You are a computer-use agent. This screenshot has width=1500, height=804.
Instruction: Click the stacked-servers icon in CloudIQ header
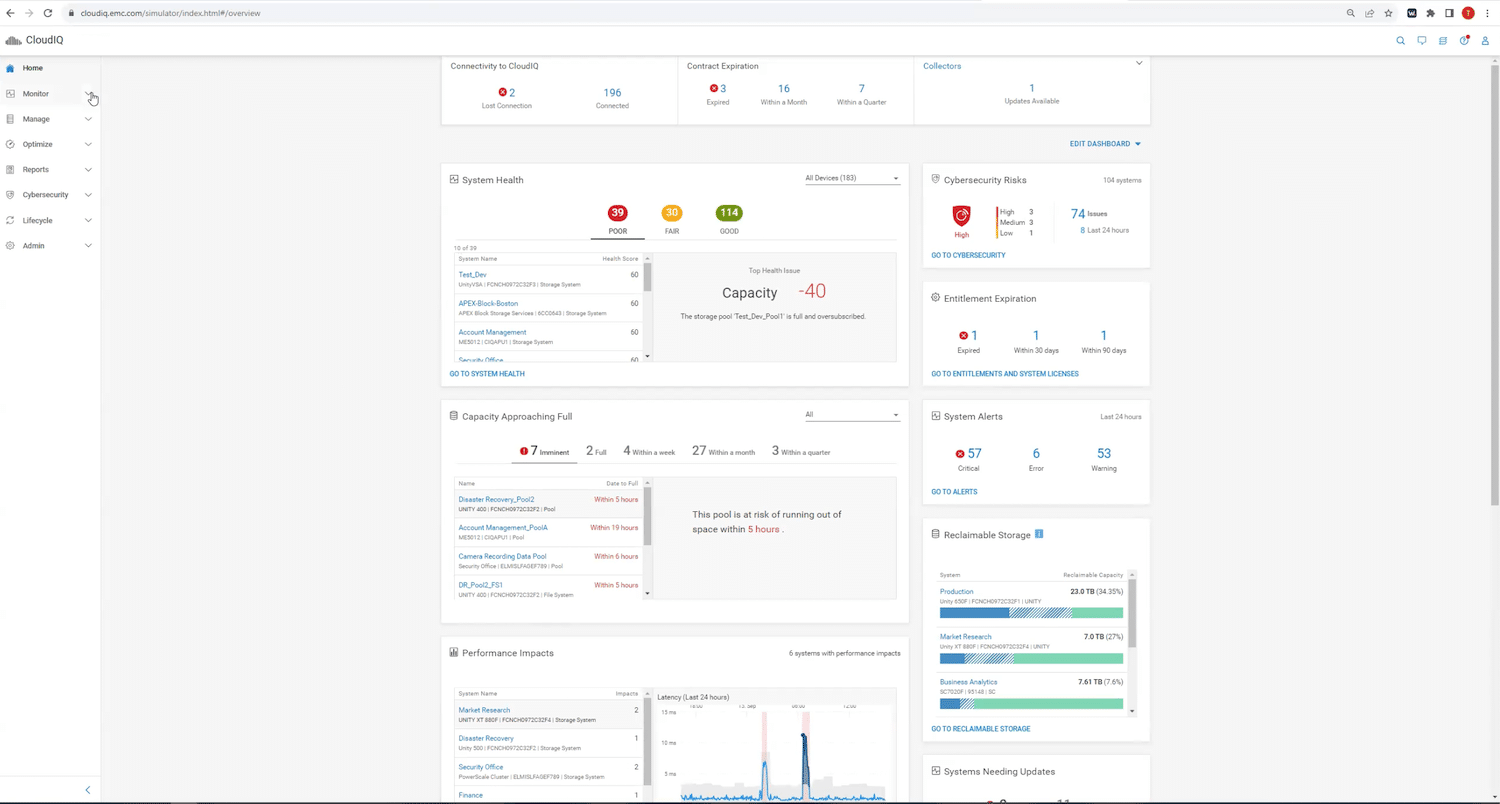[1443, 41]
